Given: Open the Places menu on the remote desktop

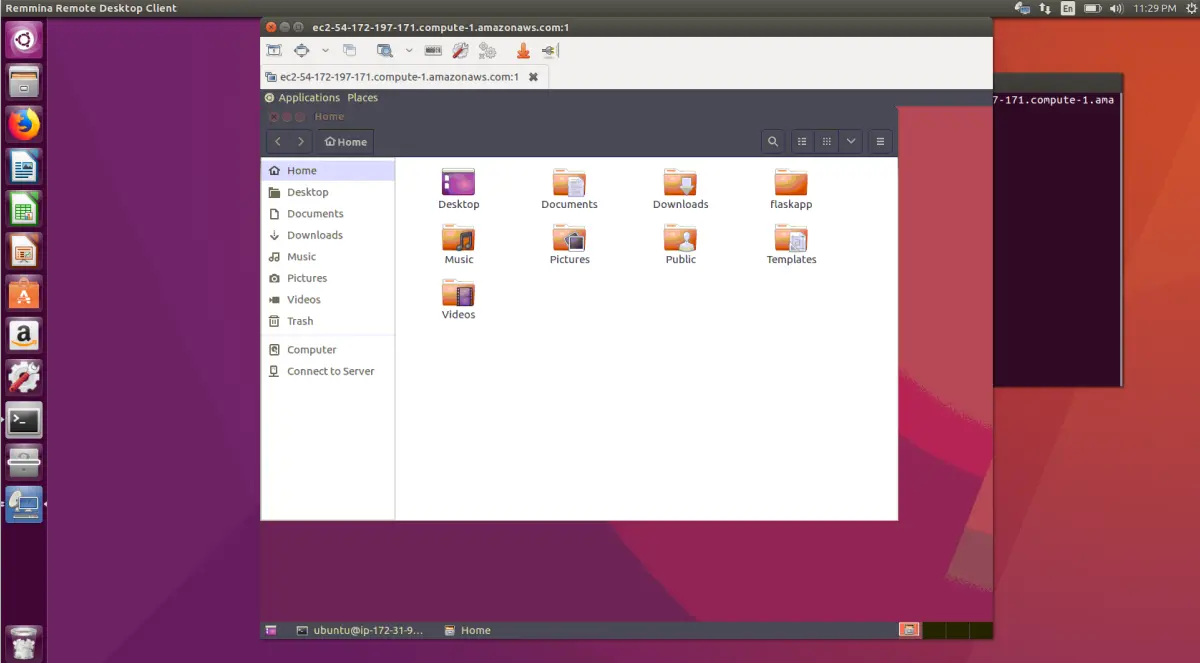Looking at the screenshot, I should click(362, 97).
